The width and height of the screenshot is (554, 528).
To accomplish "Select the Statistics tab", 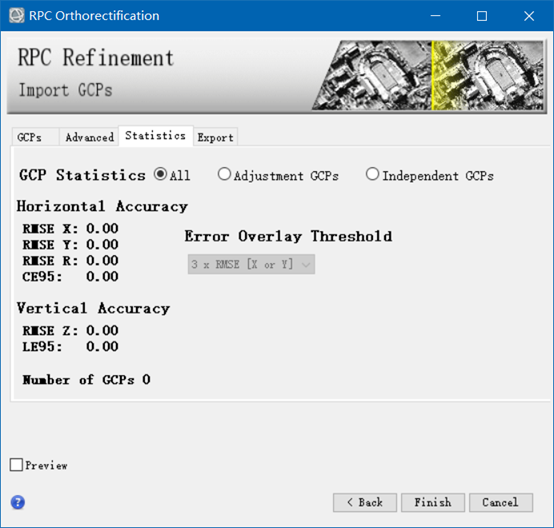I will pos(155,135).
